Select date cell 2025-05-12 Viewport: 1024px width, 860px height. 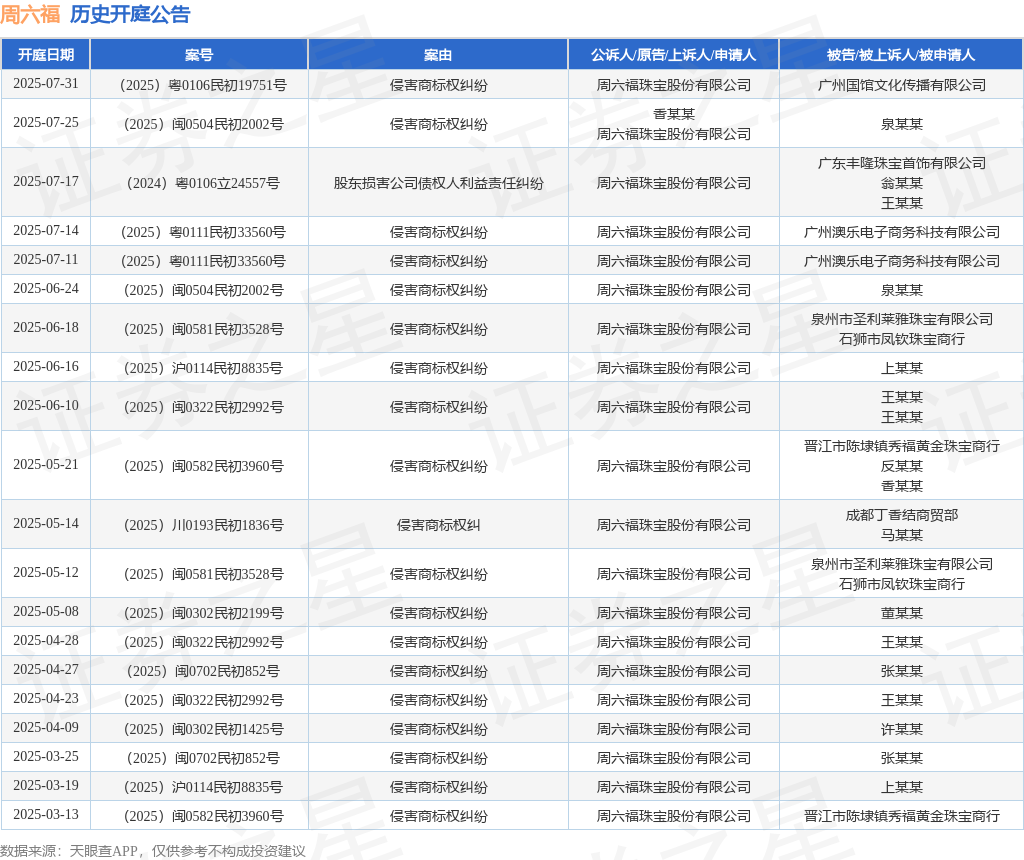pyautogui.click(x=46, y=573)
